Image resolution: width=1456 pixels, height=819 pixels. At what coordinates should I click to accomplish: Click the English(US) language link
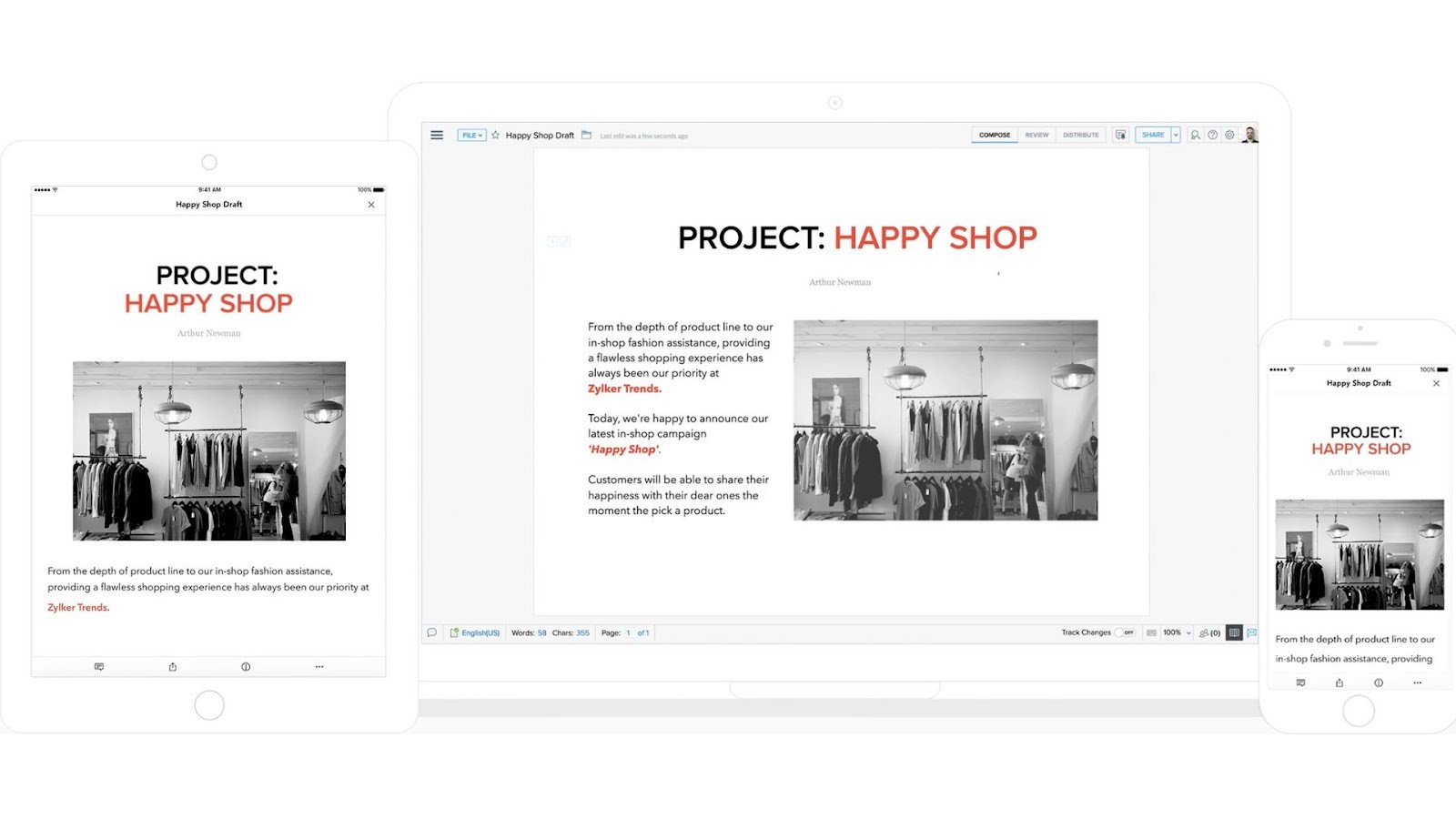tap(480, 632)
